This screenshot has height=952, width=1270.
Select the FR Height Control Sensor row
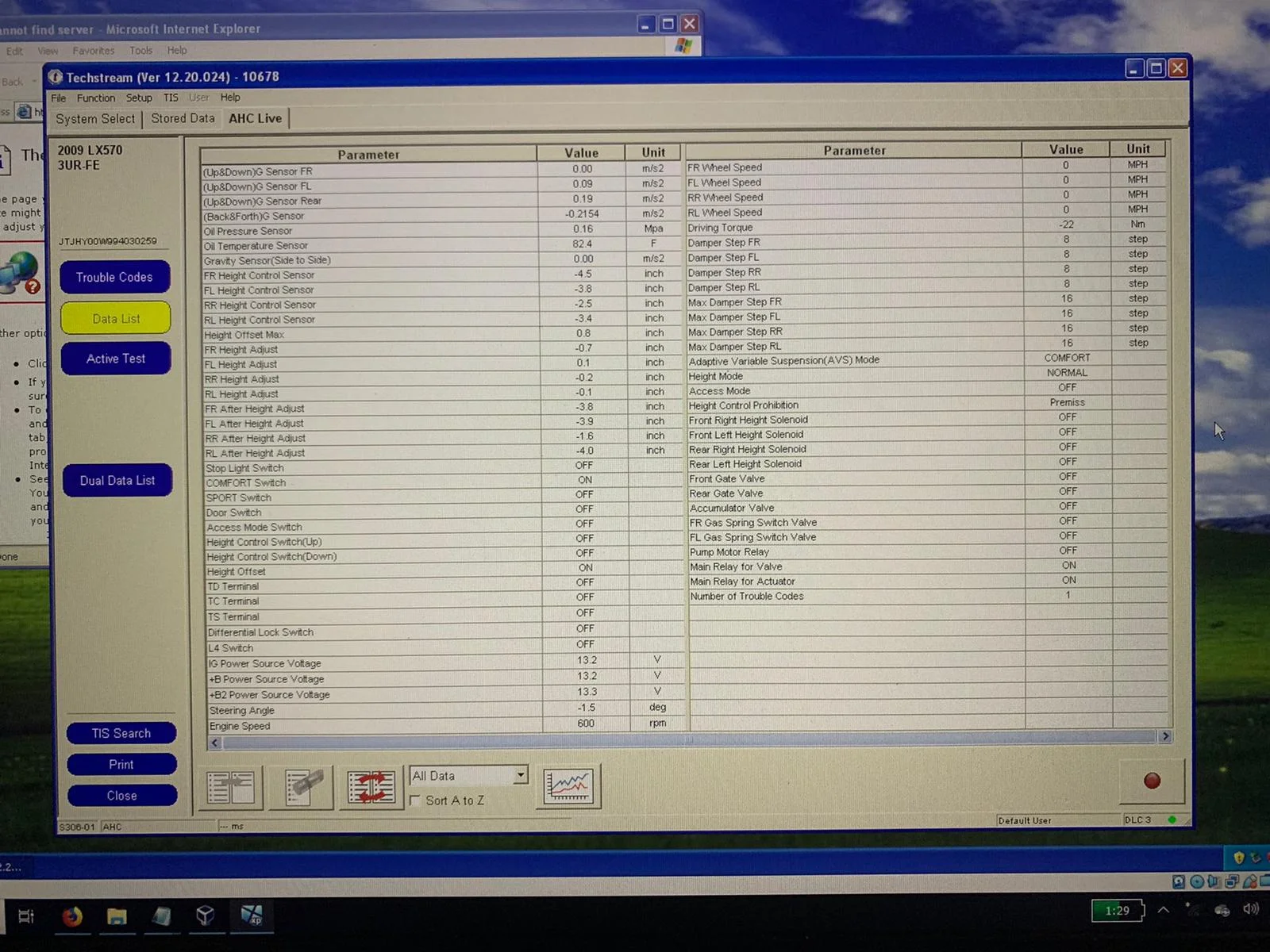click(x=442, y=274)
